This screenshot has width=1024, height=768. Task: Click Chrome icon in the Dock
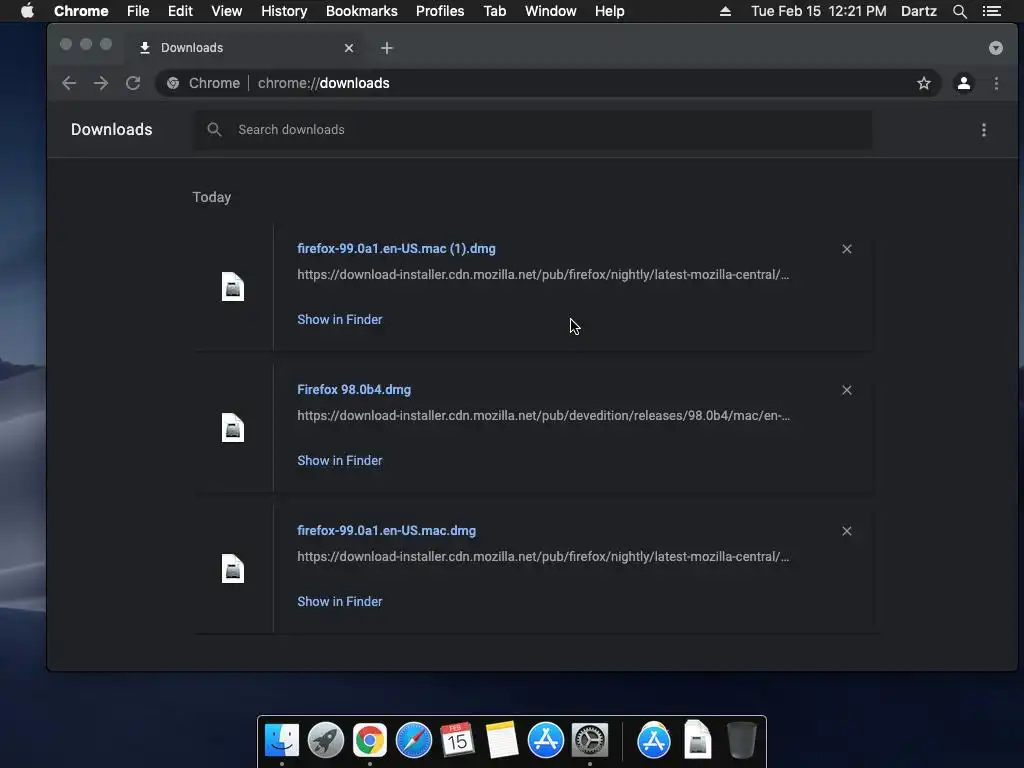[x=370, y=740]
